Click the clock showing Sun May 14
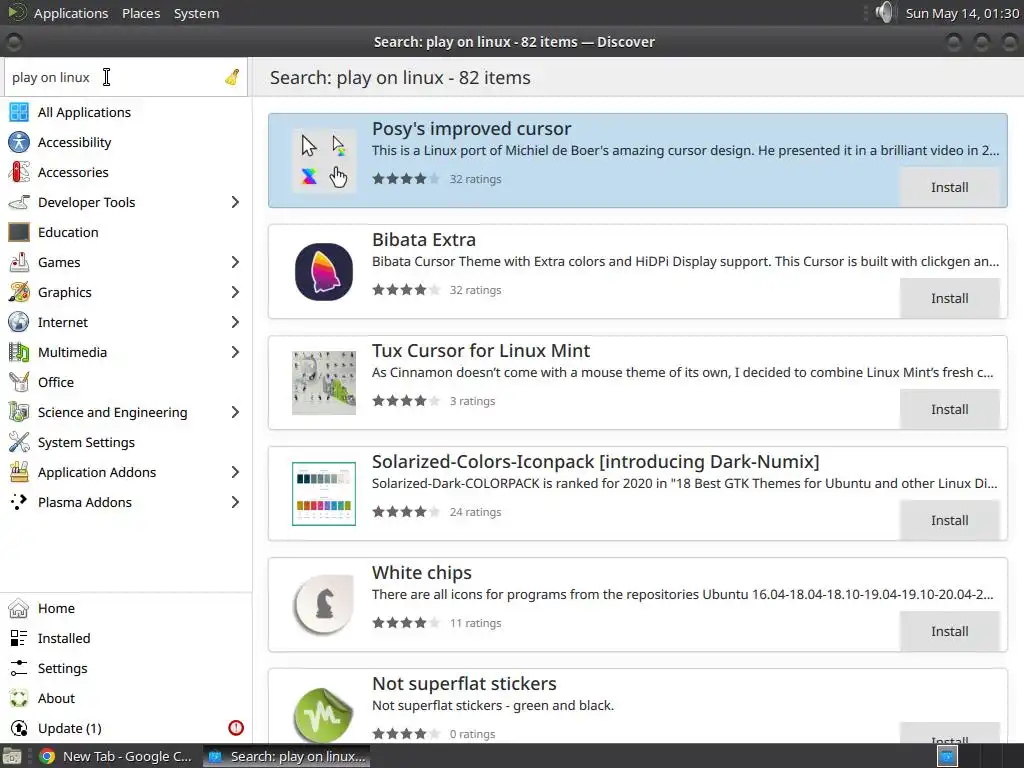Viewport: 1024px width, 768px height. click(962, 13)
